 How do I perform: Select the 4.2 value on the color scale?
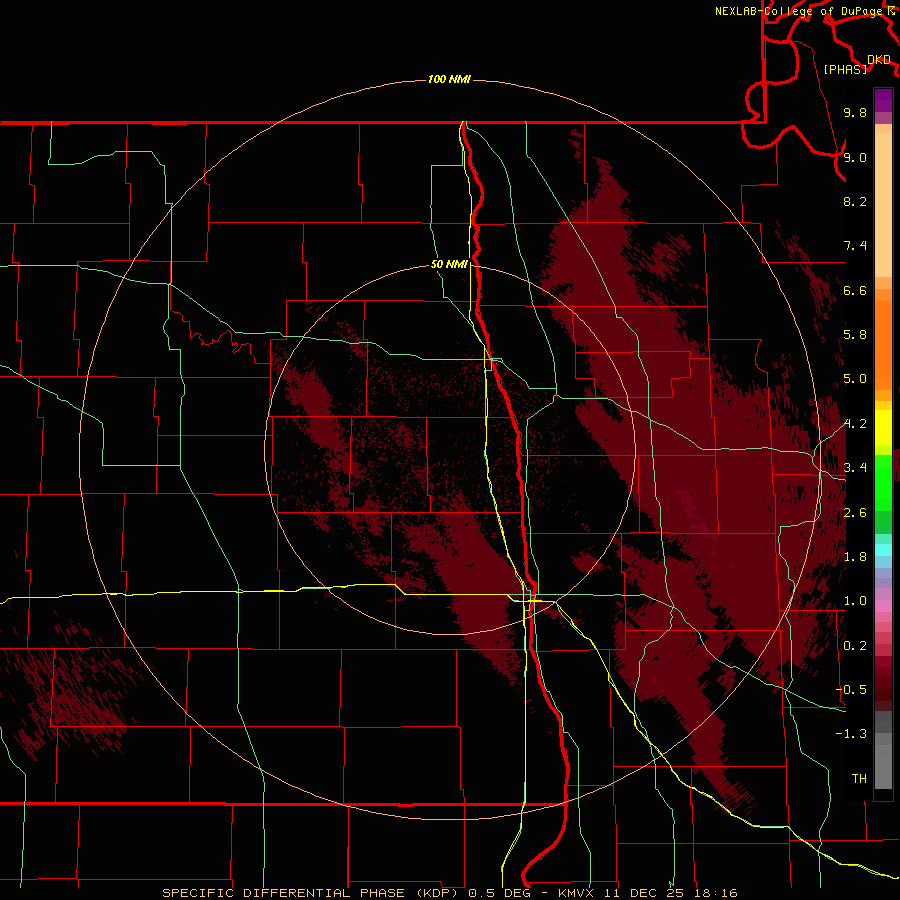click(855, 424)
